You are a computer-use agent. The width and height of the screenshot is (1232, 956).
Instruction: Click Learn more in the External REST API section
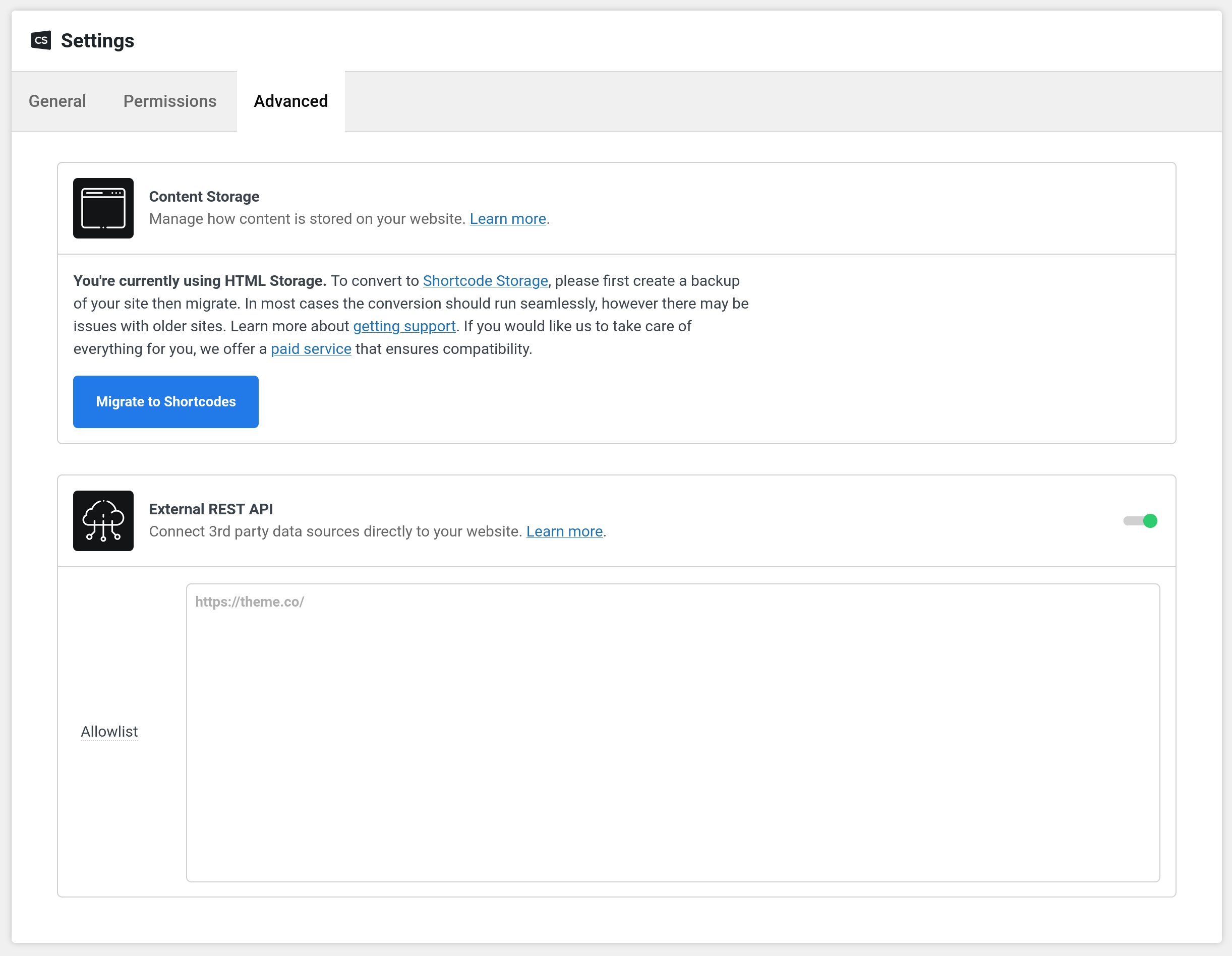tap(563, 531)
